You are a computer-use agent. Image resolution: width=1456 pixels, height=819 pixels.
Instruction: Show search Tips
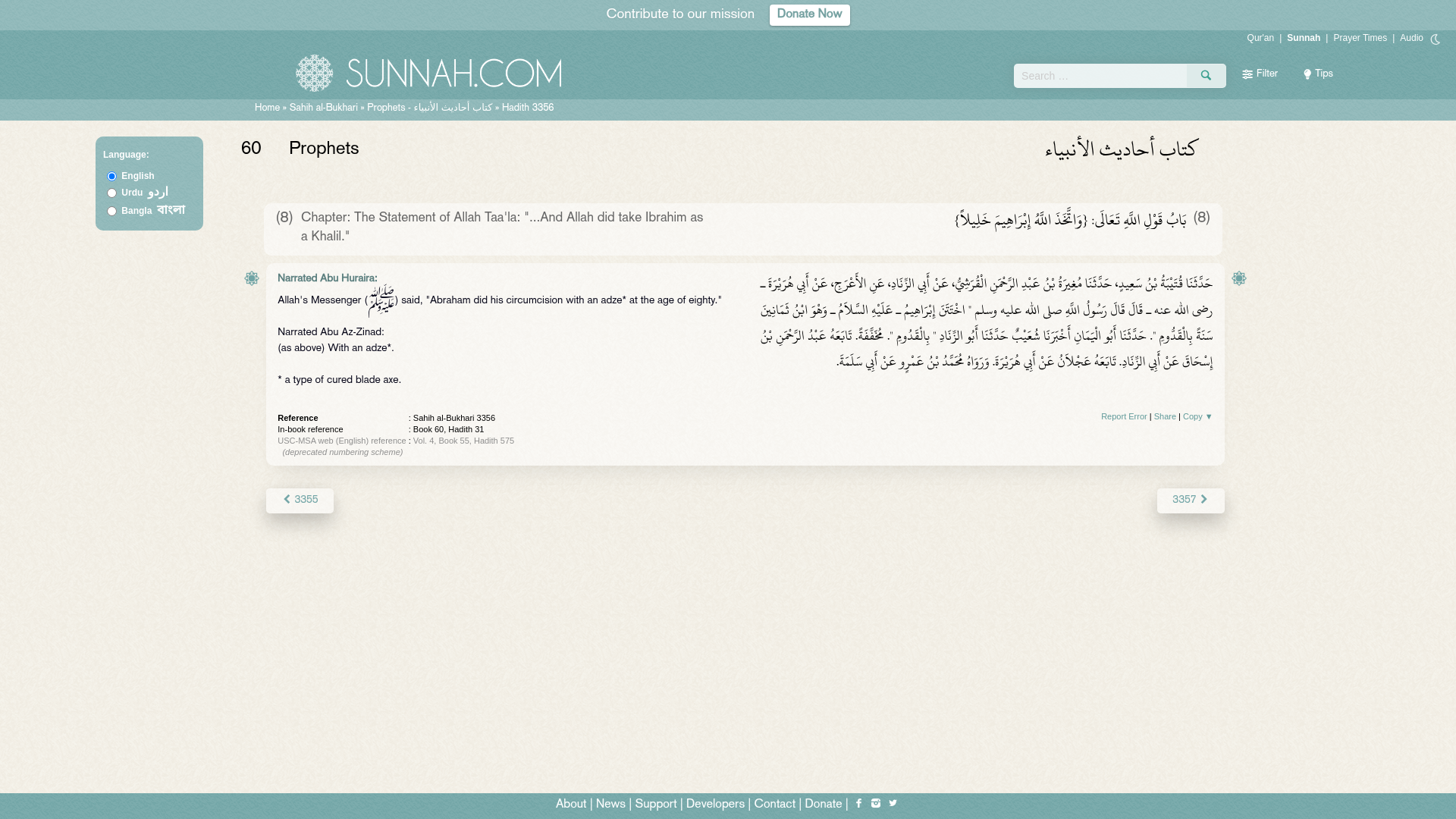click(x=1318, y=74)
